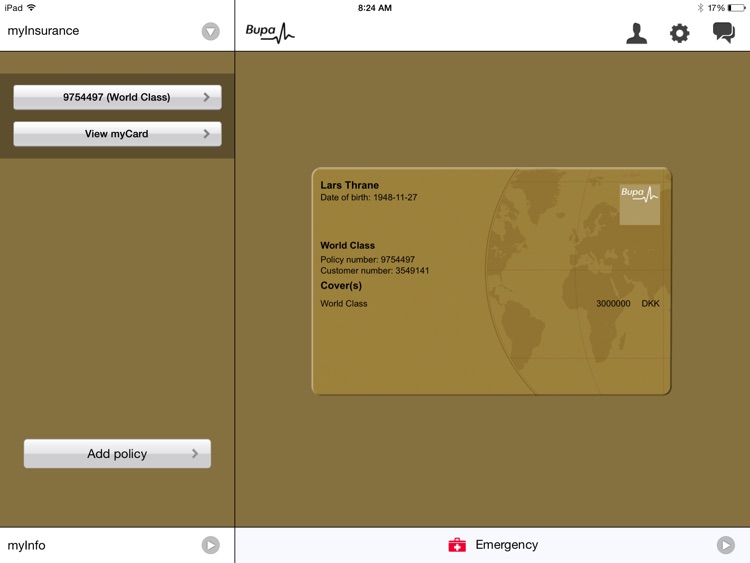Open the user profile icon
Viewport: 750px width, 563px height.
coord(637,33)
